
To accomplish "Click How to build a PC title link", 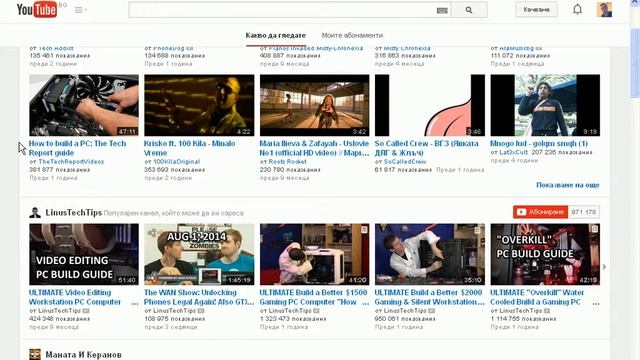I will [x=77, y=148].
